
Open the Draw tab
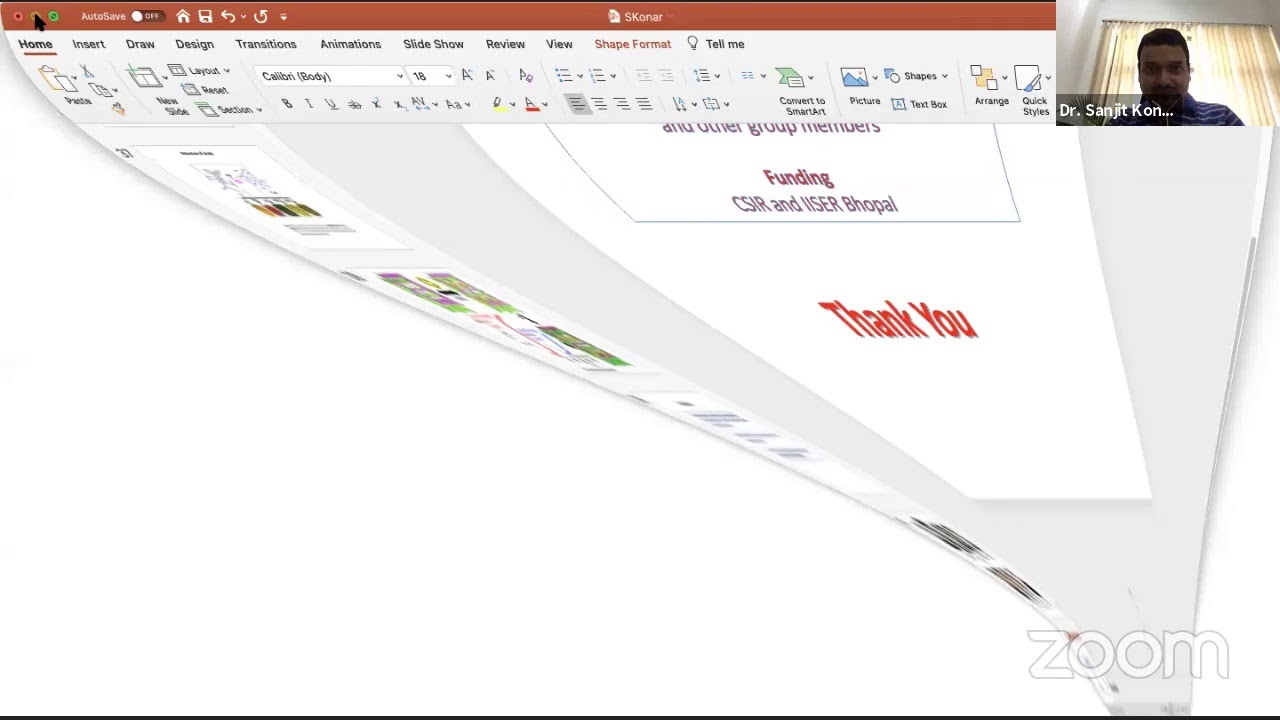click(x=140, y=44)
